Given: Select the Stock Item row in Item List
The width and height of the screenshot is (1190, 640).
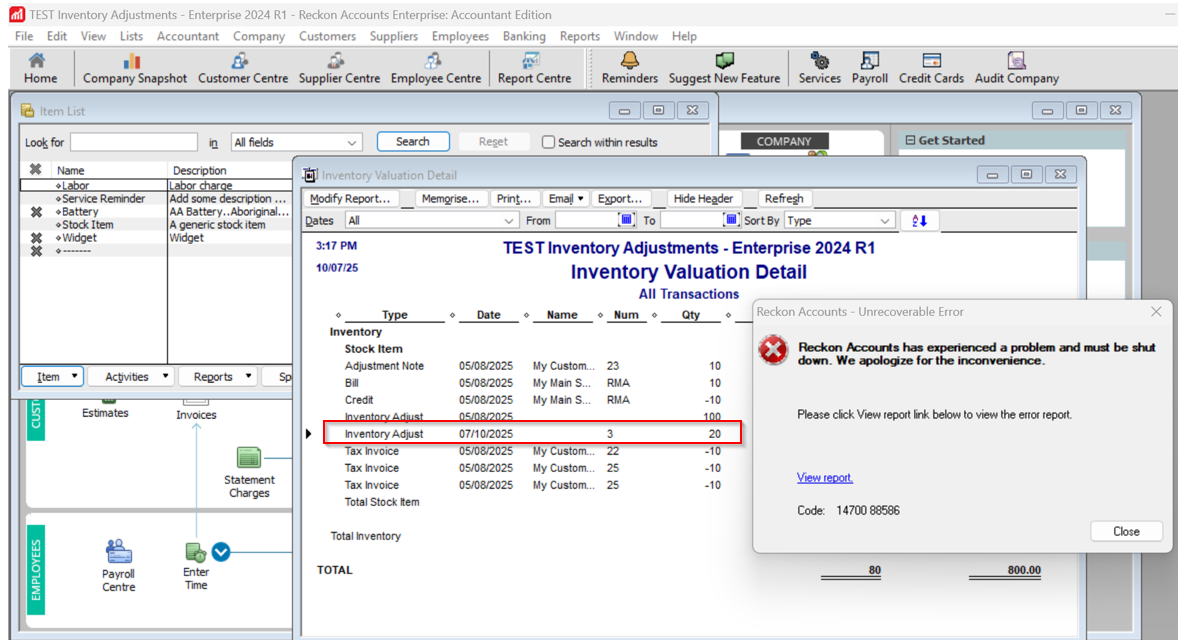Looking at the screenshot, I should pyautogui.click(x=156, y=225).
